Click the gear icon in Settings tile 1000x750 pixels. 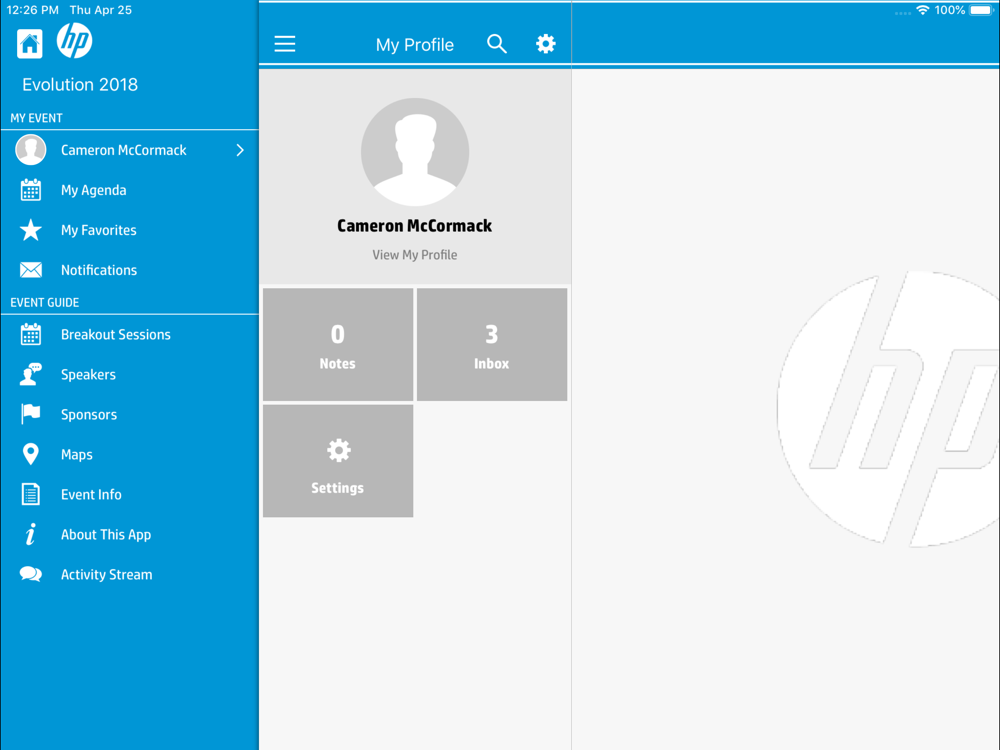339,450
